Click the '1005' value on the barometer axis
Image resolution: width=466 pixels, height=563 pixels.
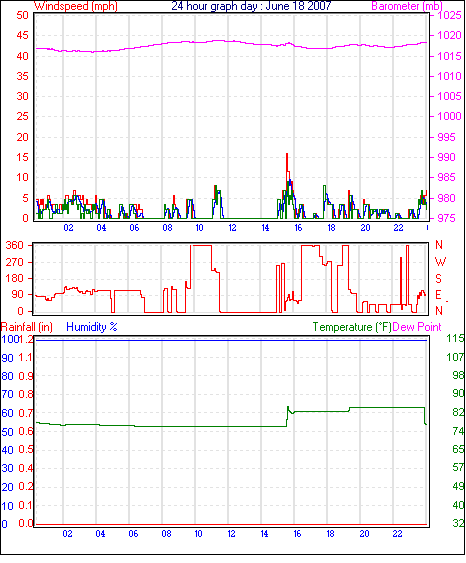click(449, 96)
